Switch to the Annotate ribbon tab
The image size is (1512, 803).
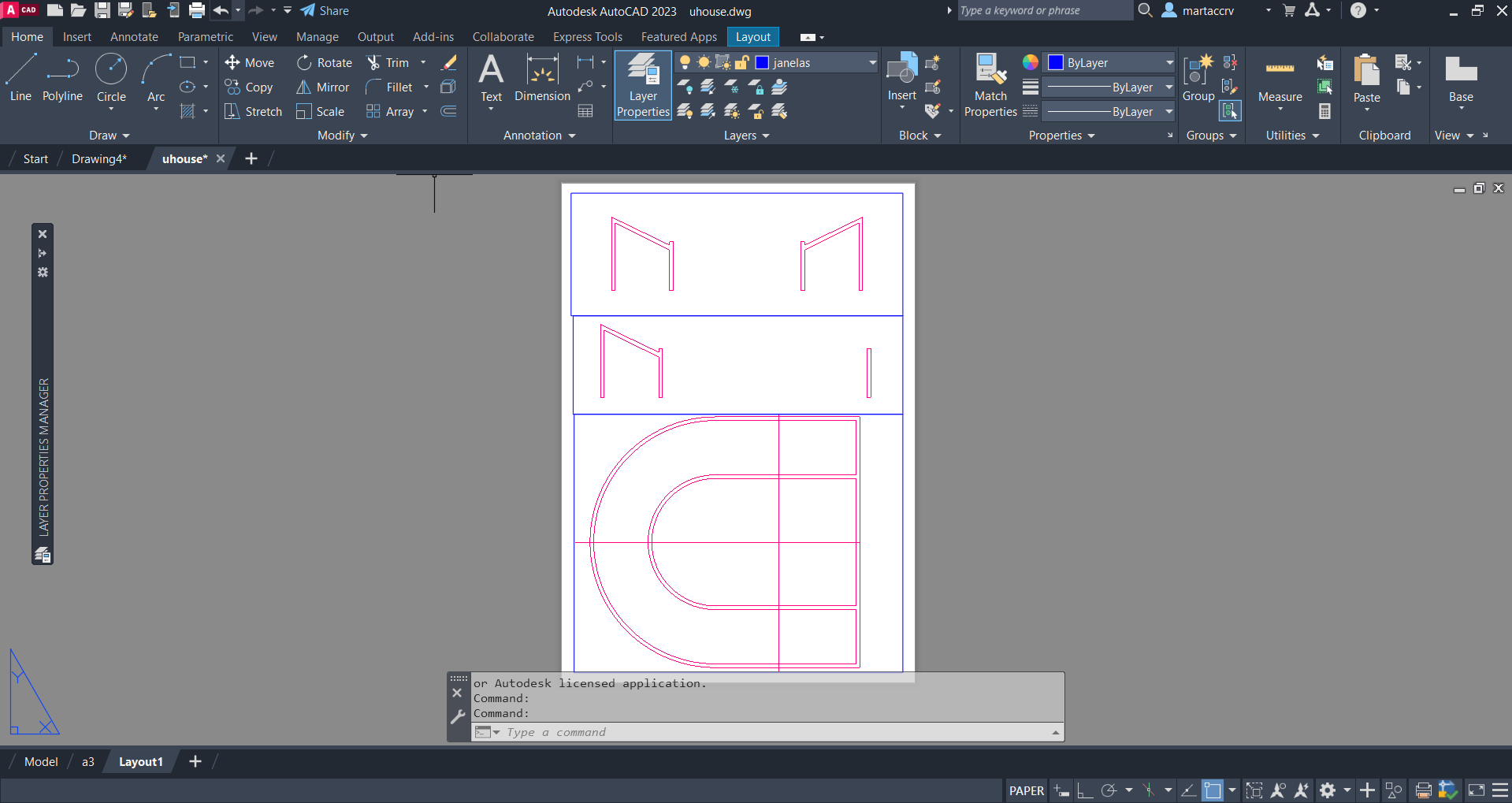click(134, 37)
